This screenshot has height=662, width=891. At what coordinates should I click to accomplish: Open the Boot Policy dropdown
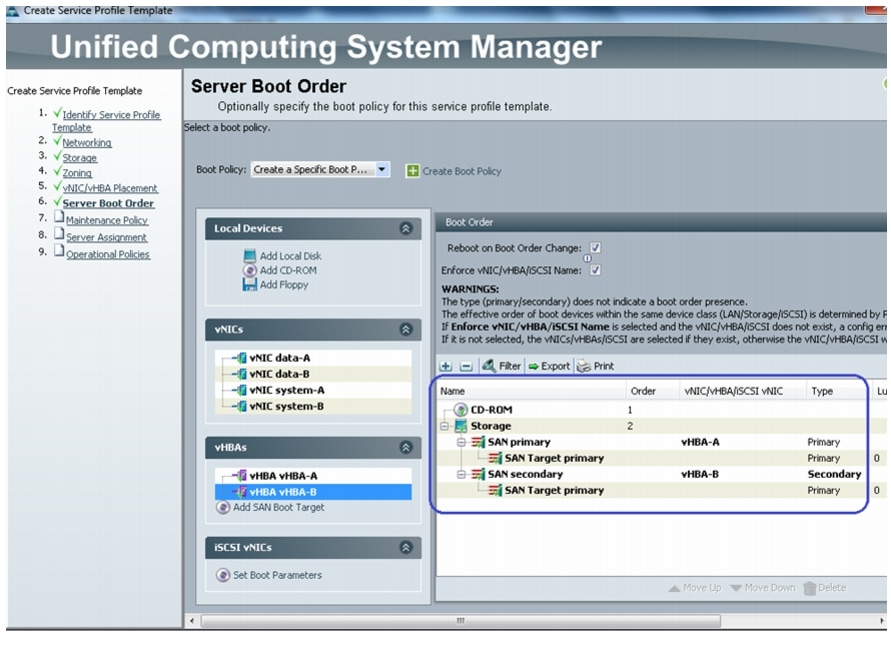[x=382, y=169]
